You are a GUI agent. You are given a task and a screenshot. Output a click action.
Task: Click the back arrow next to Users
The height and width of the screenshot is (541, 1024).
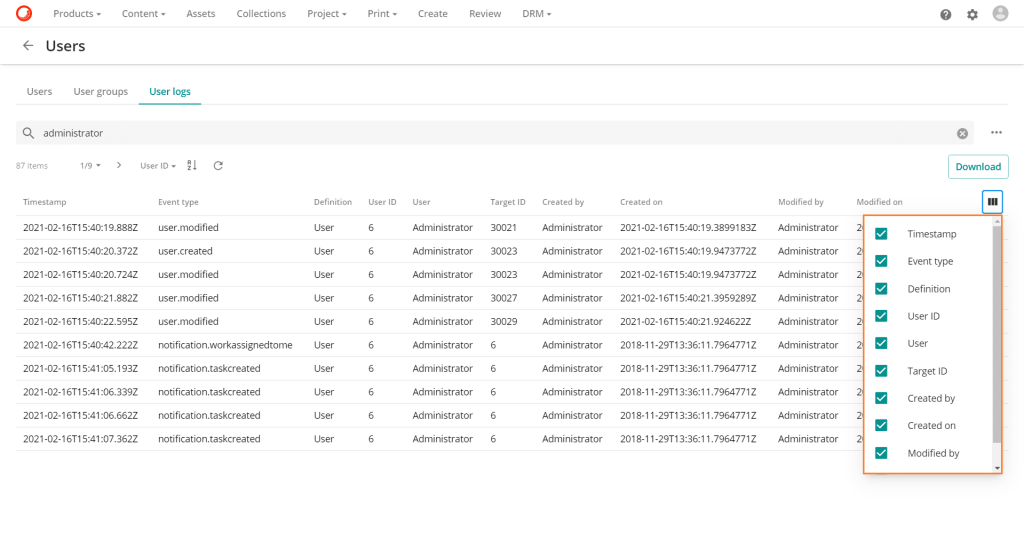pyautogui.click(x=28, y=46)
